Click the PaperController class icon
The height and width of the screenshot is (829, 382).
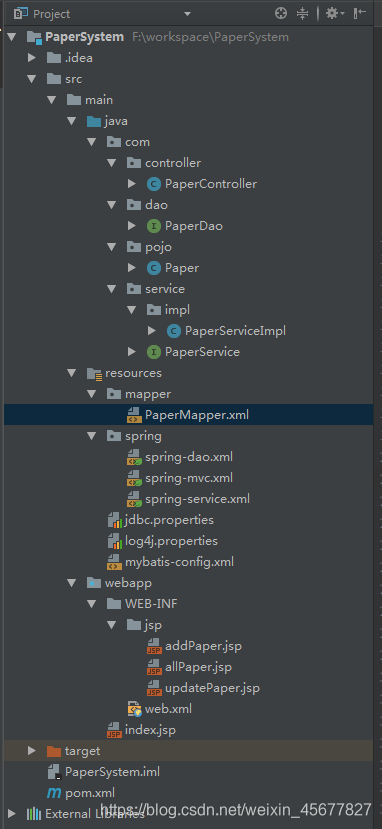click(153, 184)
